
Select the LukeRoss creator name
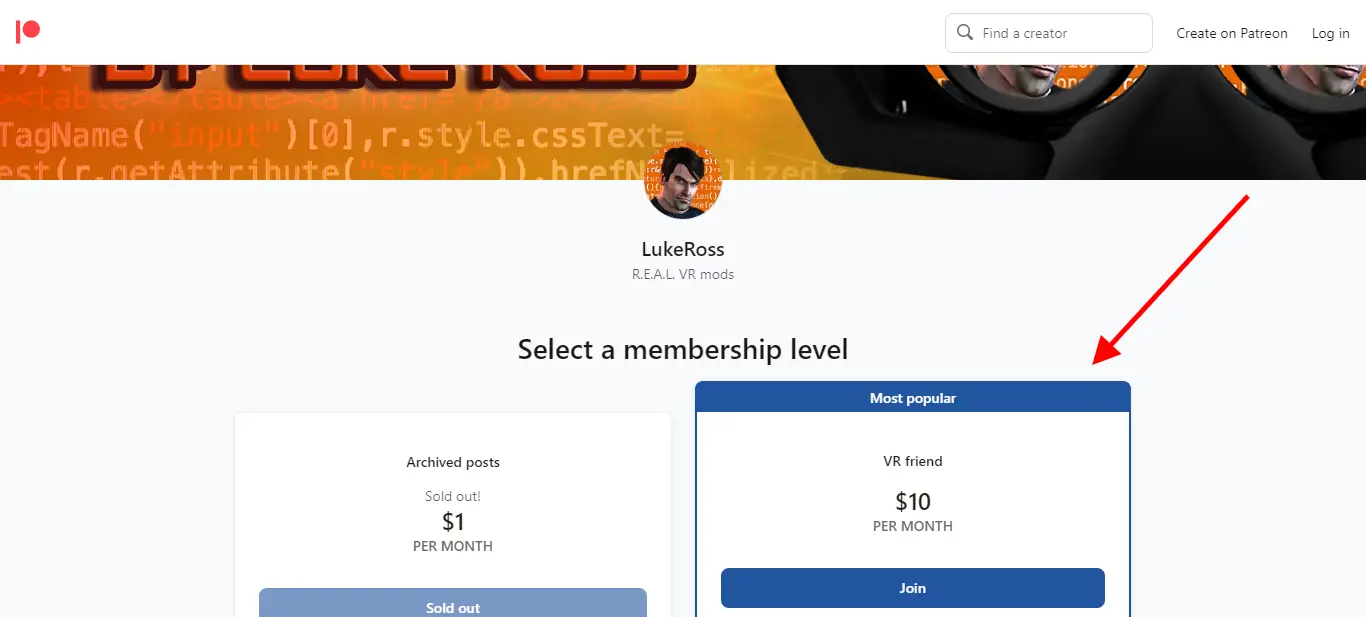683,249
